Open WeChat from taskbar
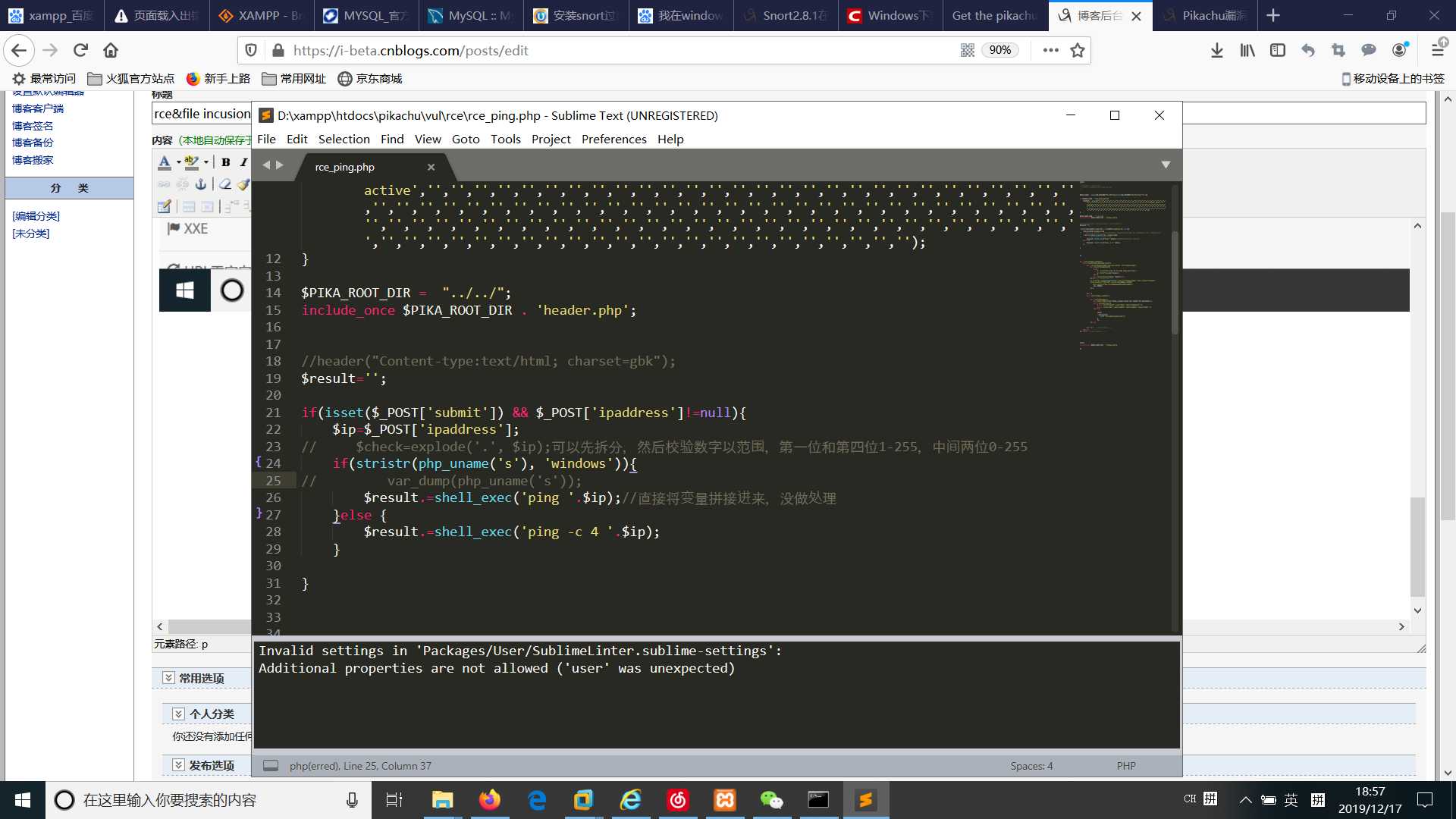This screenshot has height=819, width=1456. click(771, 800)
